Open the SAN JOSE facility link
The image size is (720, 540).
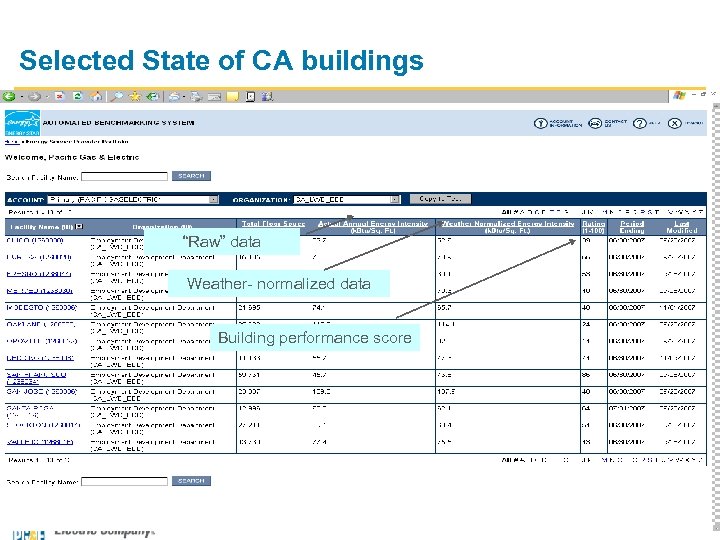(x=41, y=391)
